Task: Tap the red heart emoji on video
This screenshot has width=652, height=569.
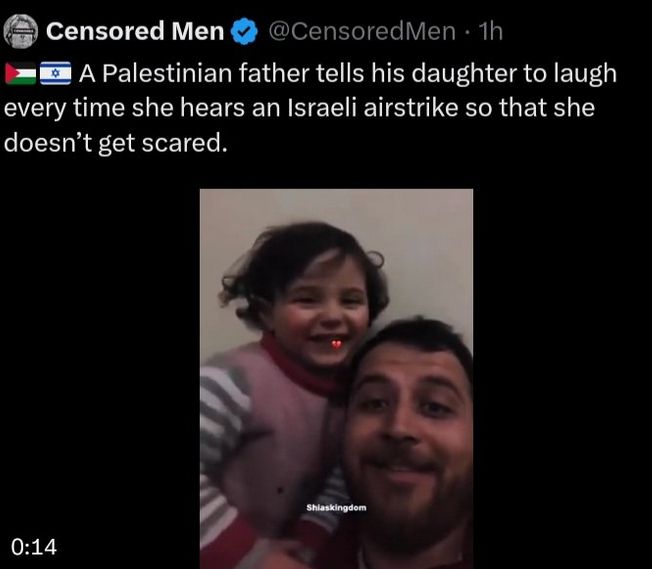Action: [x=336, y=344]
